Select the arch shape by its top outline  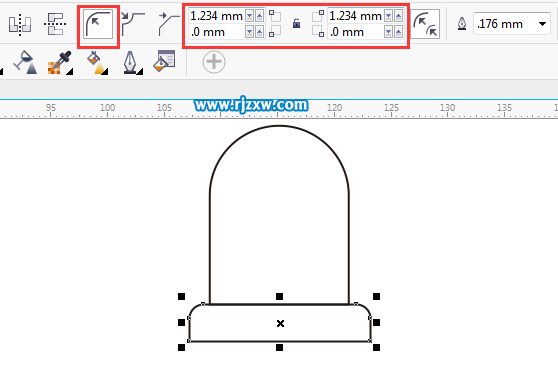[279, 126]
